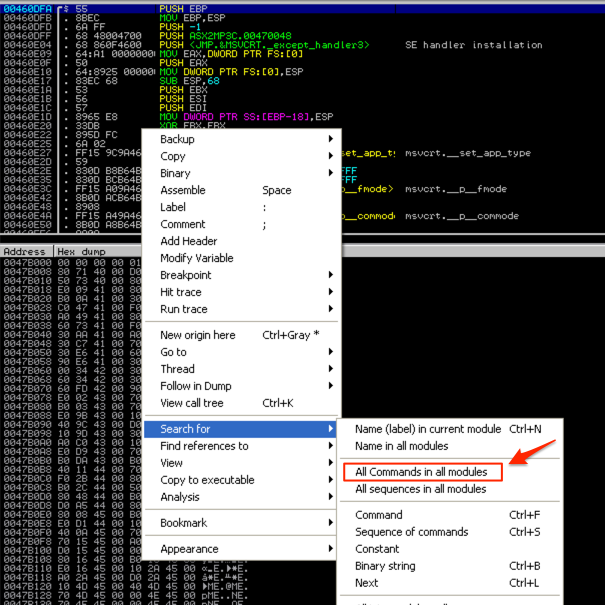
Task: Open Find references to submenu
Action: click(241, 446)
